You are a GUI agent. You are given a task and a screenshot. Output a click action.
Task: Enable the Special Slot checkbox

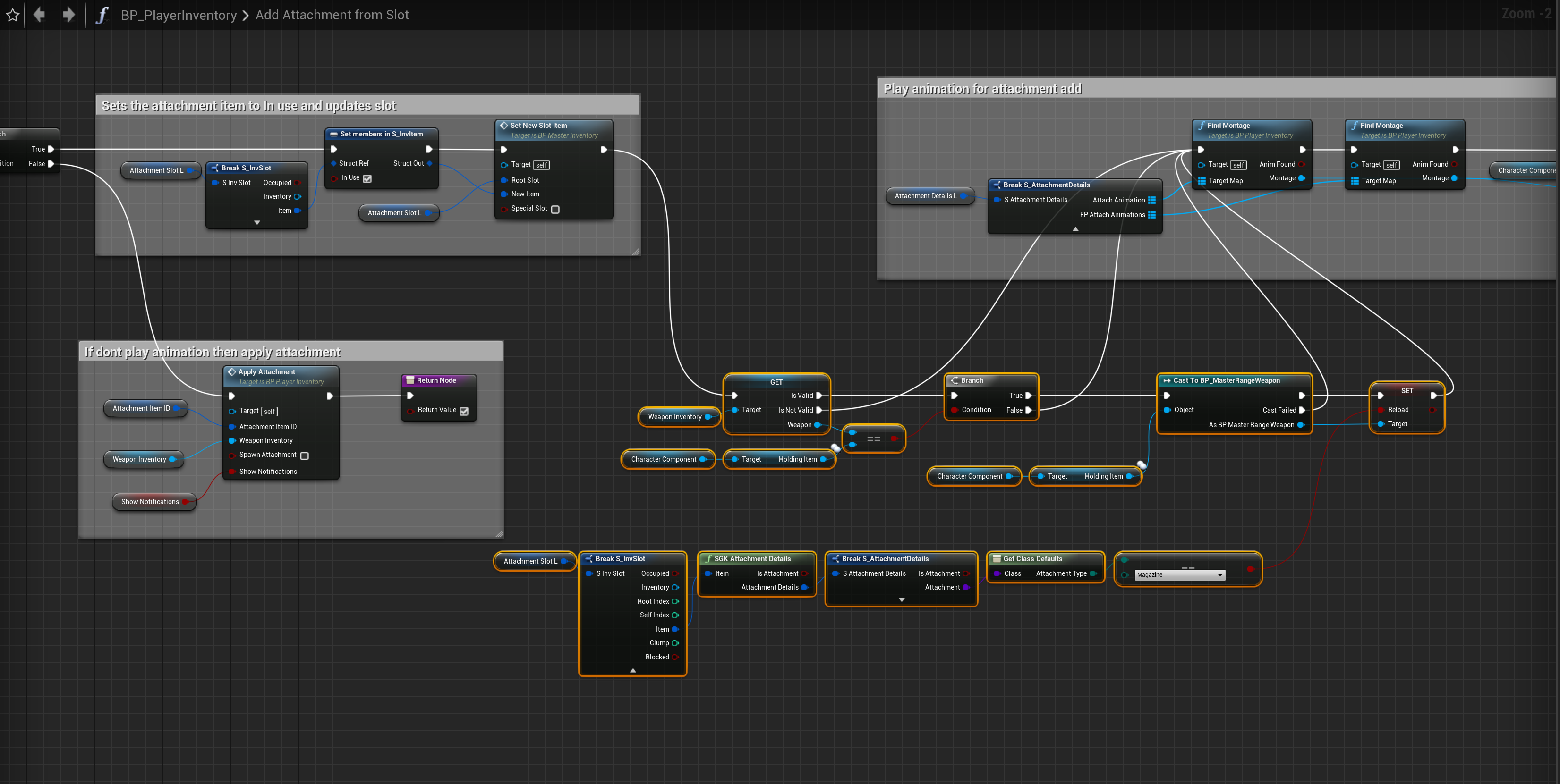[555, 209]
